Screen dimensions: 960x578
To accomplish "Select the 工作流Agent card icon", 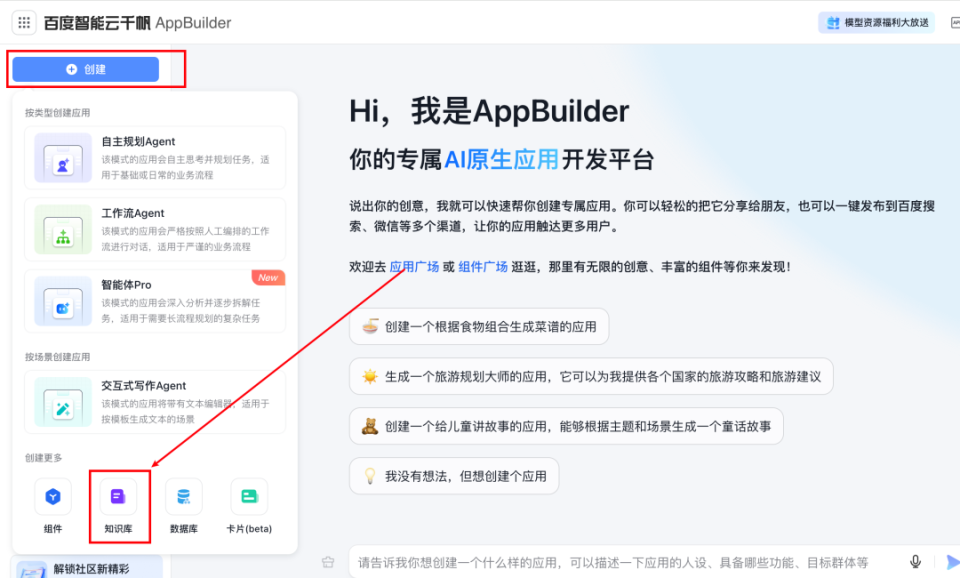I will point(63,230).
